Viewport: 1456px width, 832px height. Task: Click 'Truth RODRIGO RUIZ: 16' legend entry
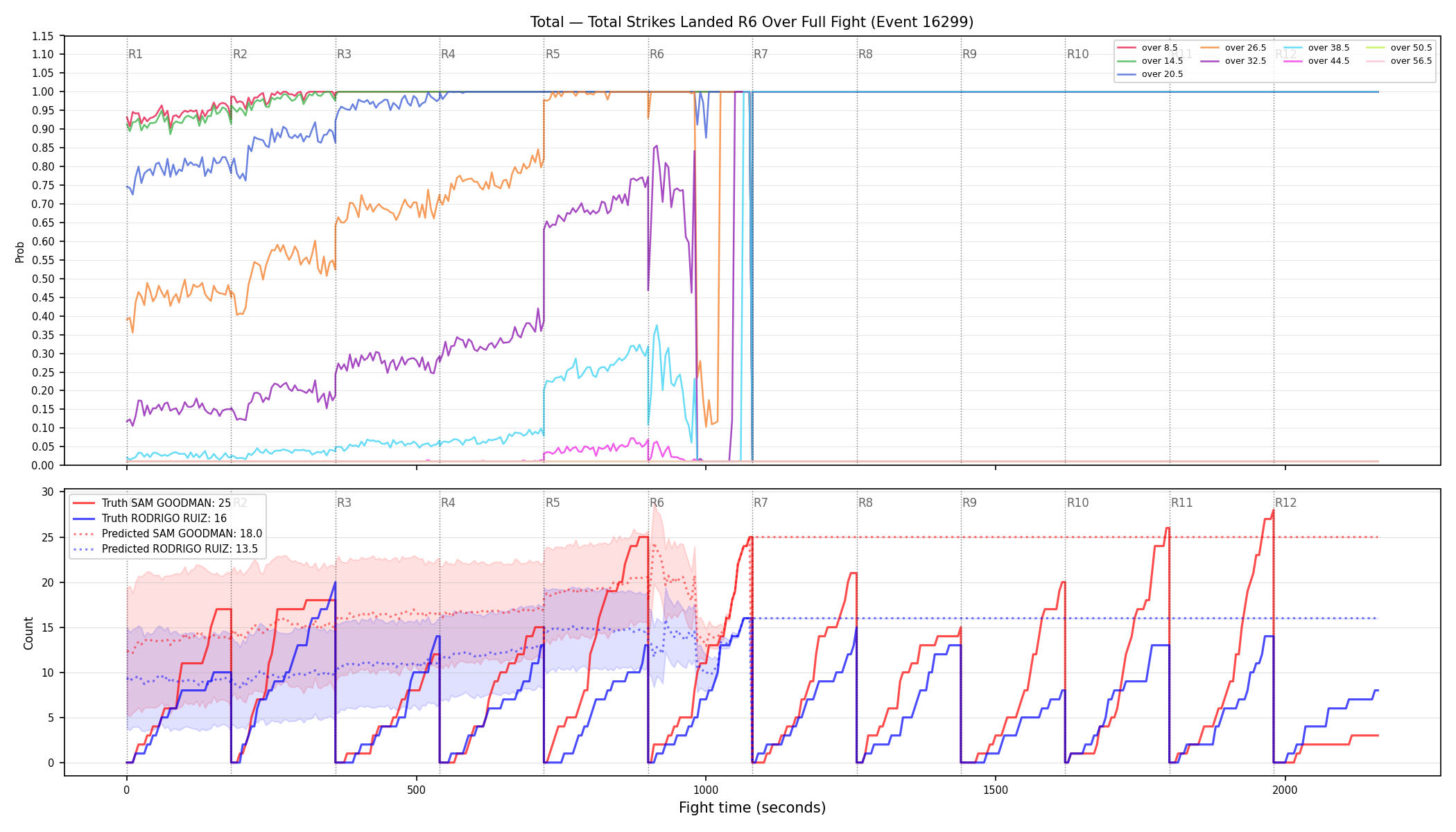pyautogui.click(x=150, y=519)
